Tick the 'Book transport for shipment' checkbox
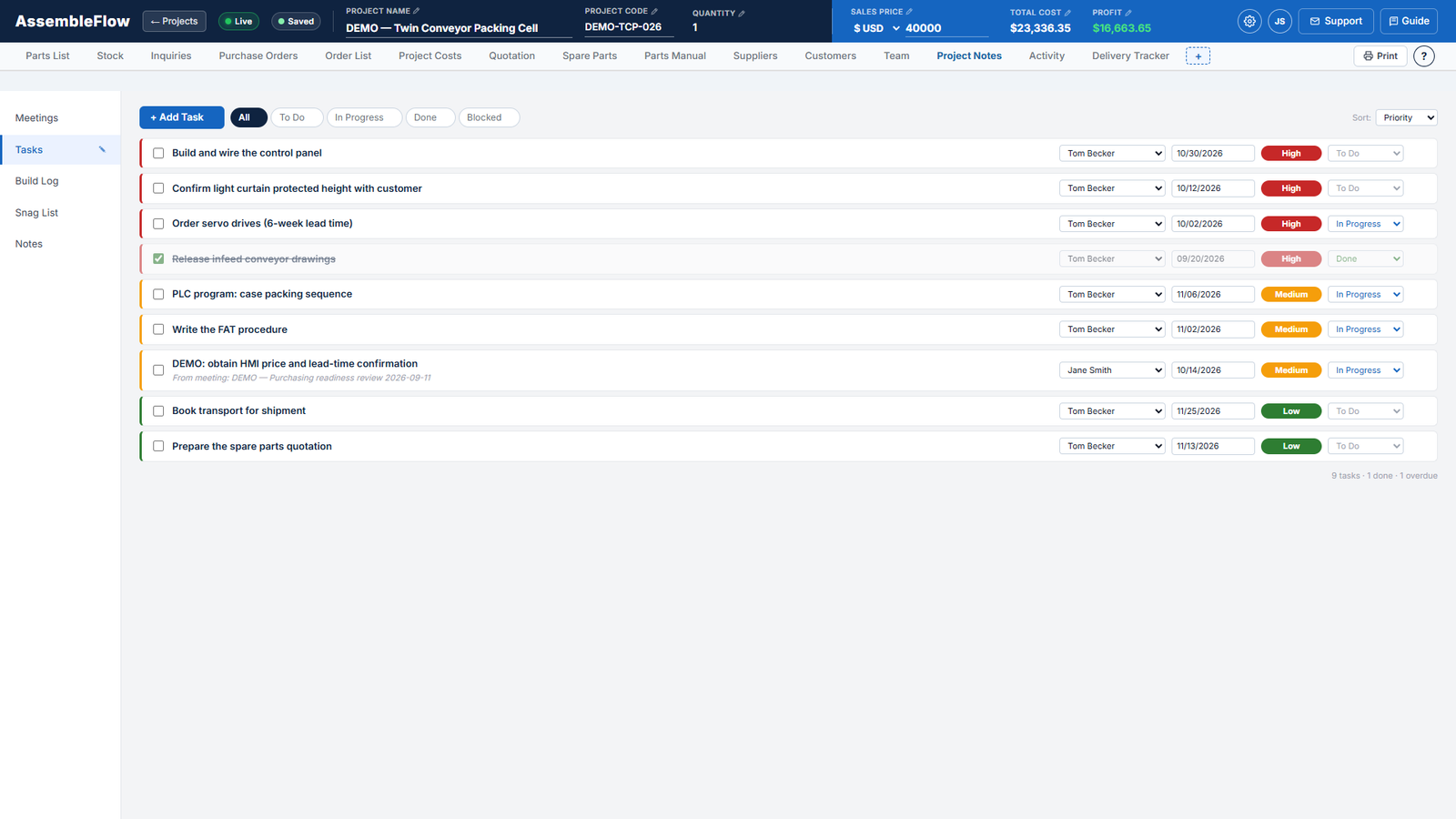The height and width of the screenshot is (819, 1456). point(158,411)
